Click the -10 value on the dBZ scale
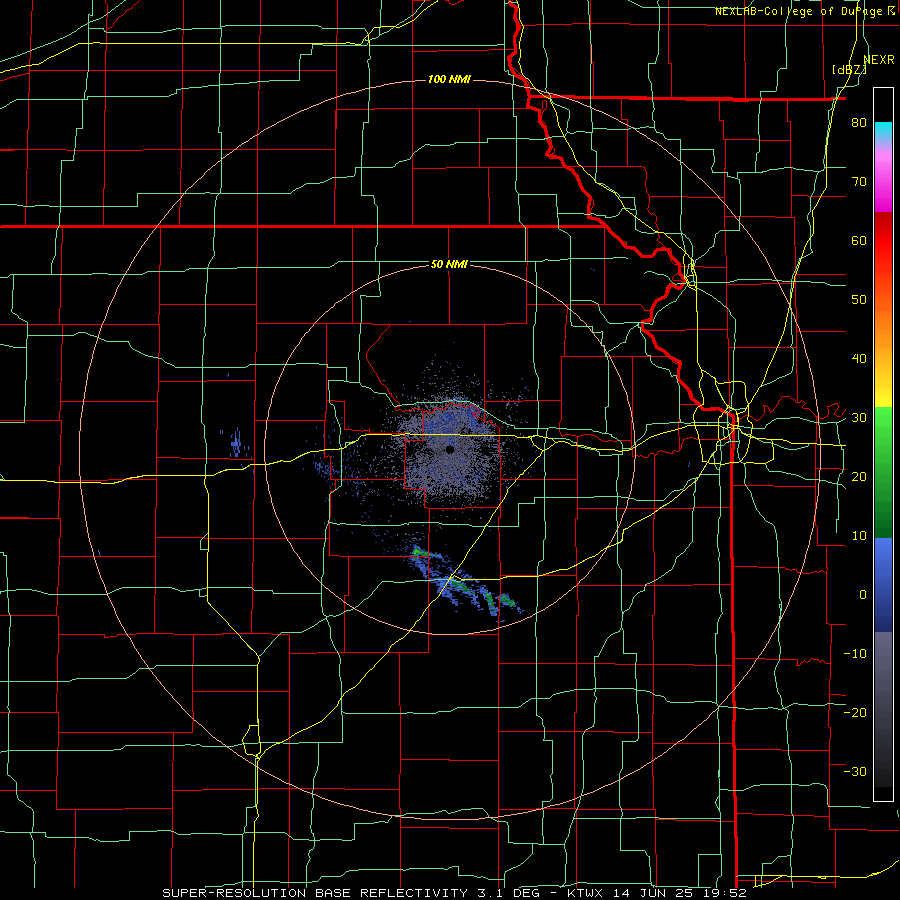This screenshot has width=900, height=900. pos(855,654)
